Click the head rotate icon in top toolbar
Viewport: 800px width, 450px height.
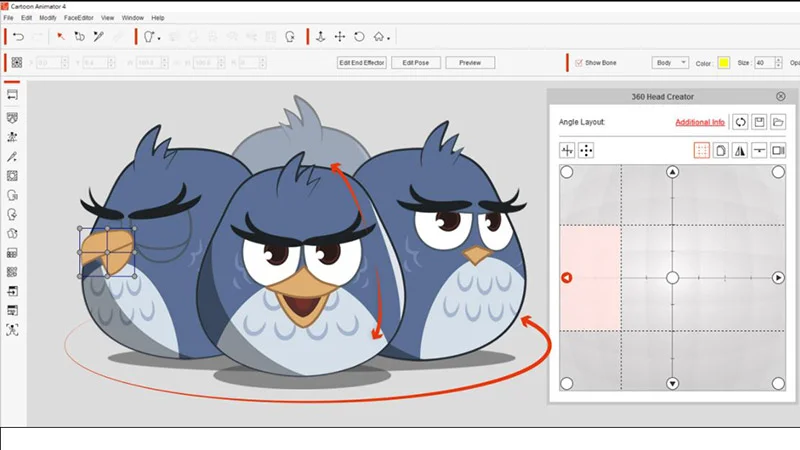[290, 37]
